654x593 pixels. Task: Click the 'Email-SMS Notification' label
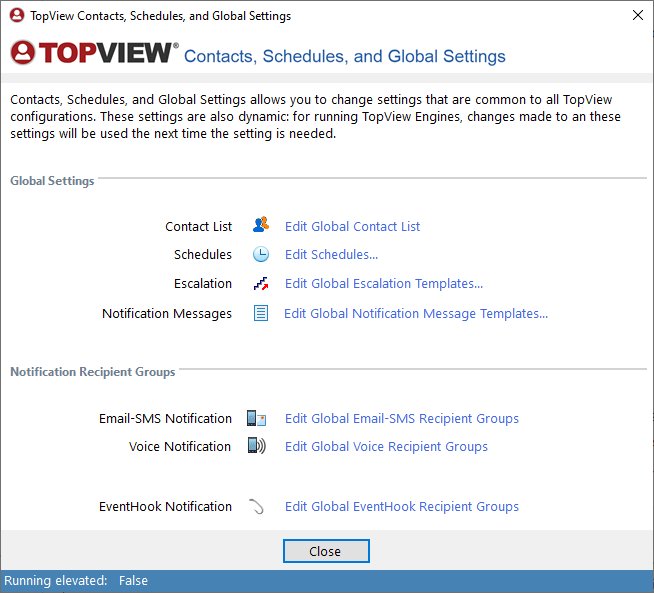click(x=165, y=419)
